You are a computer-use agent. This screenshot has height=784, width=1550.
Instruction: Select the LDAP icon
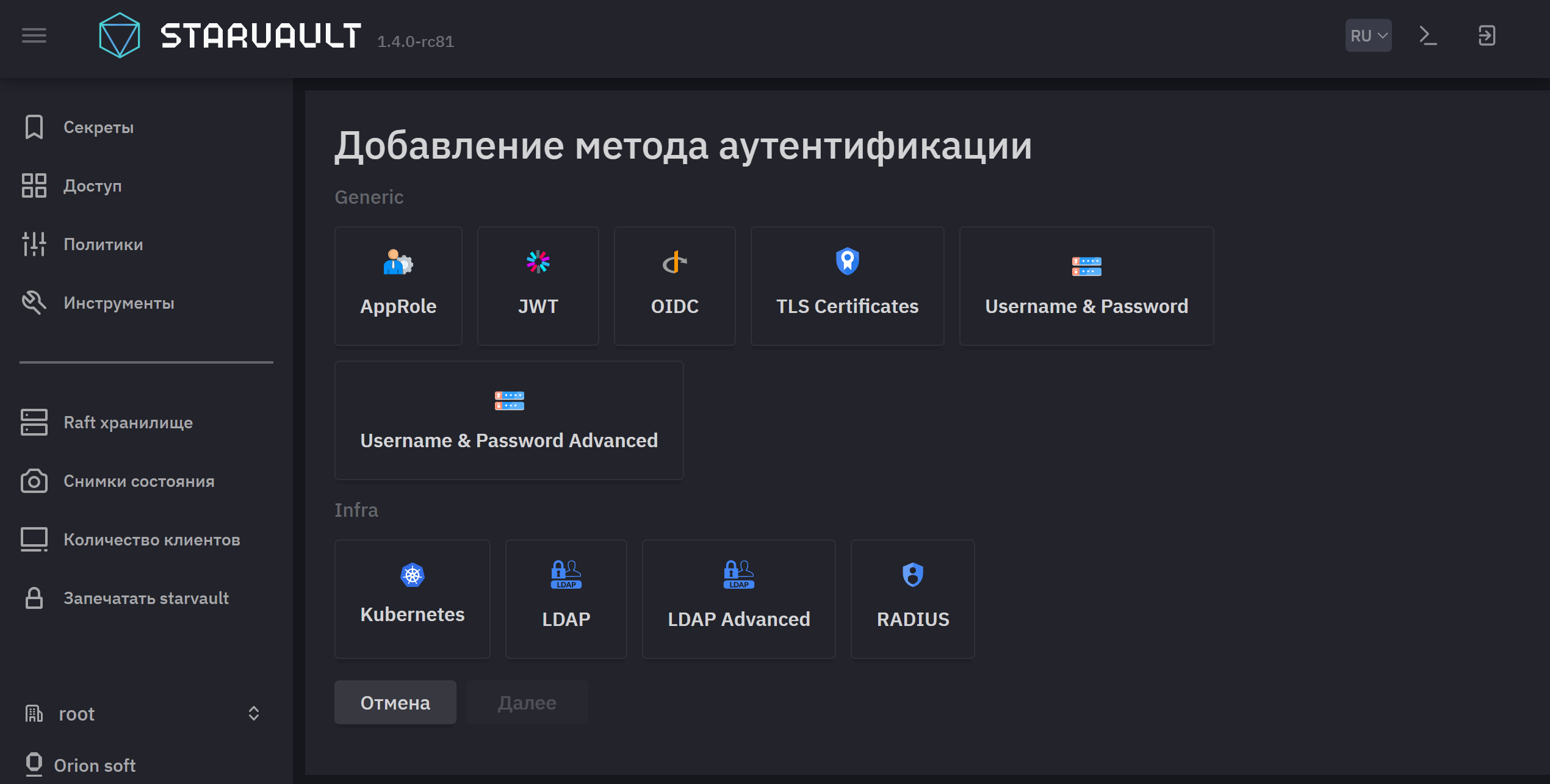click(x=566, y=574)
